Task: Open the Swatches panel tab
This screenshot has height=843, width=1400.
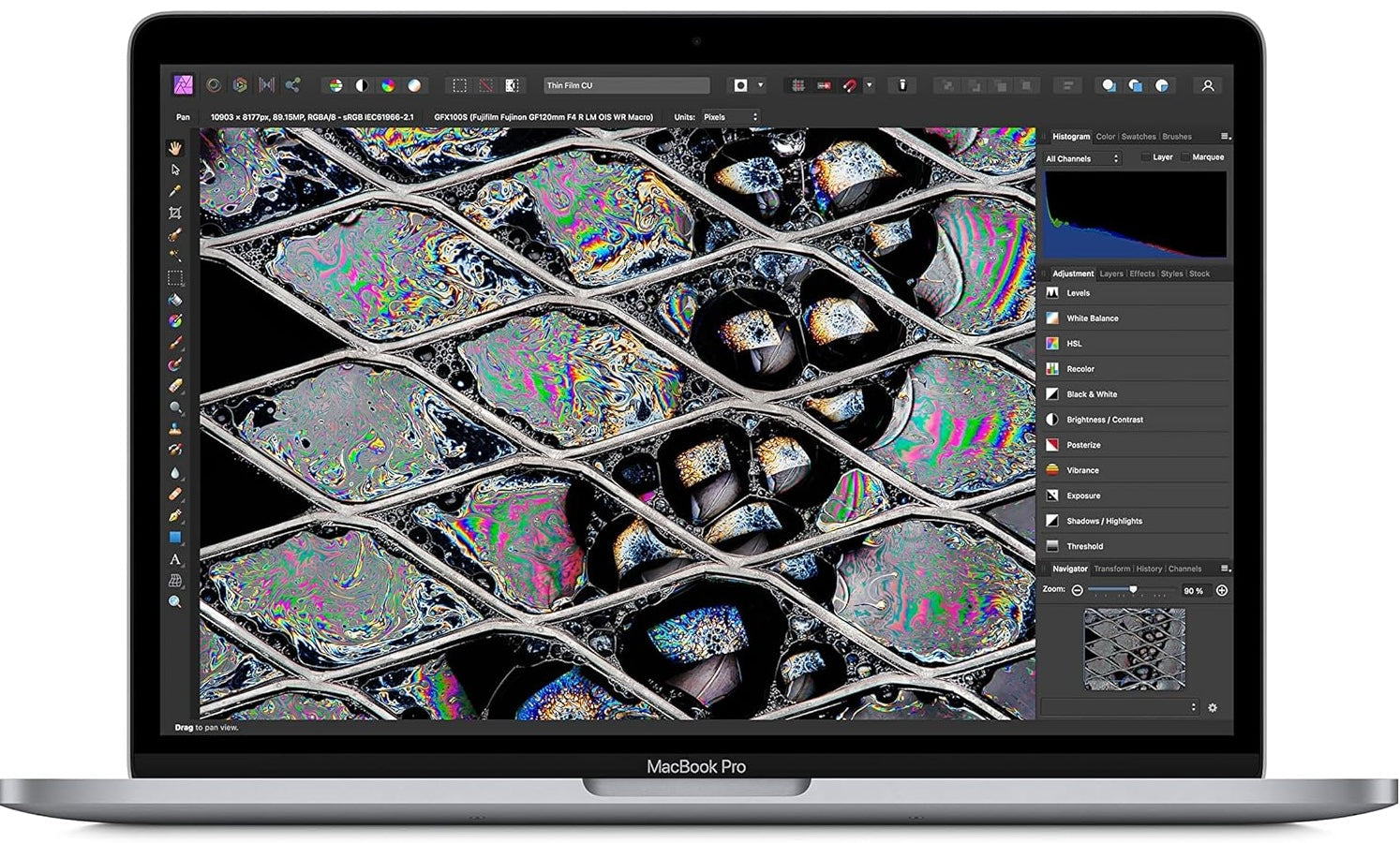Action: point(1139,137)
